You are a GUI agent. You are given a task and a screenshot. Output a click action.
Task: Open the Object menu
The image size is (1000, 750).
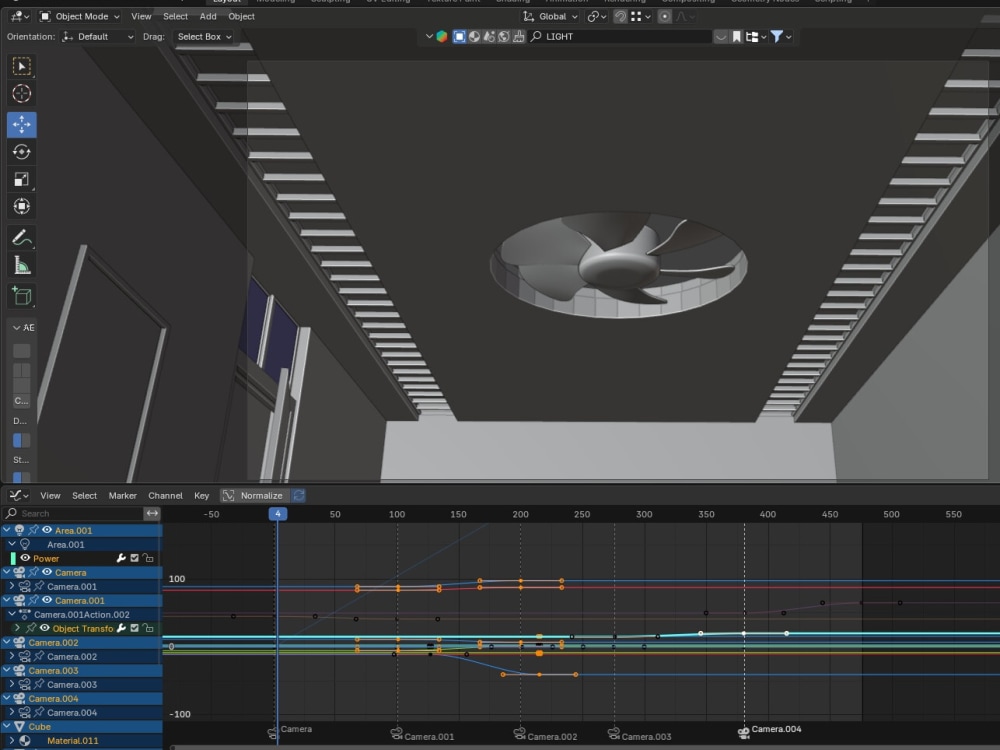(241, 17)
